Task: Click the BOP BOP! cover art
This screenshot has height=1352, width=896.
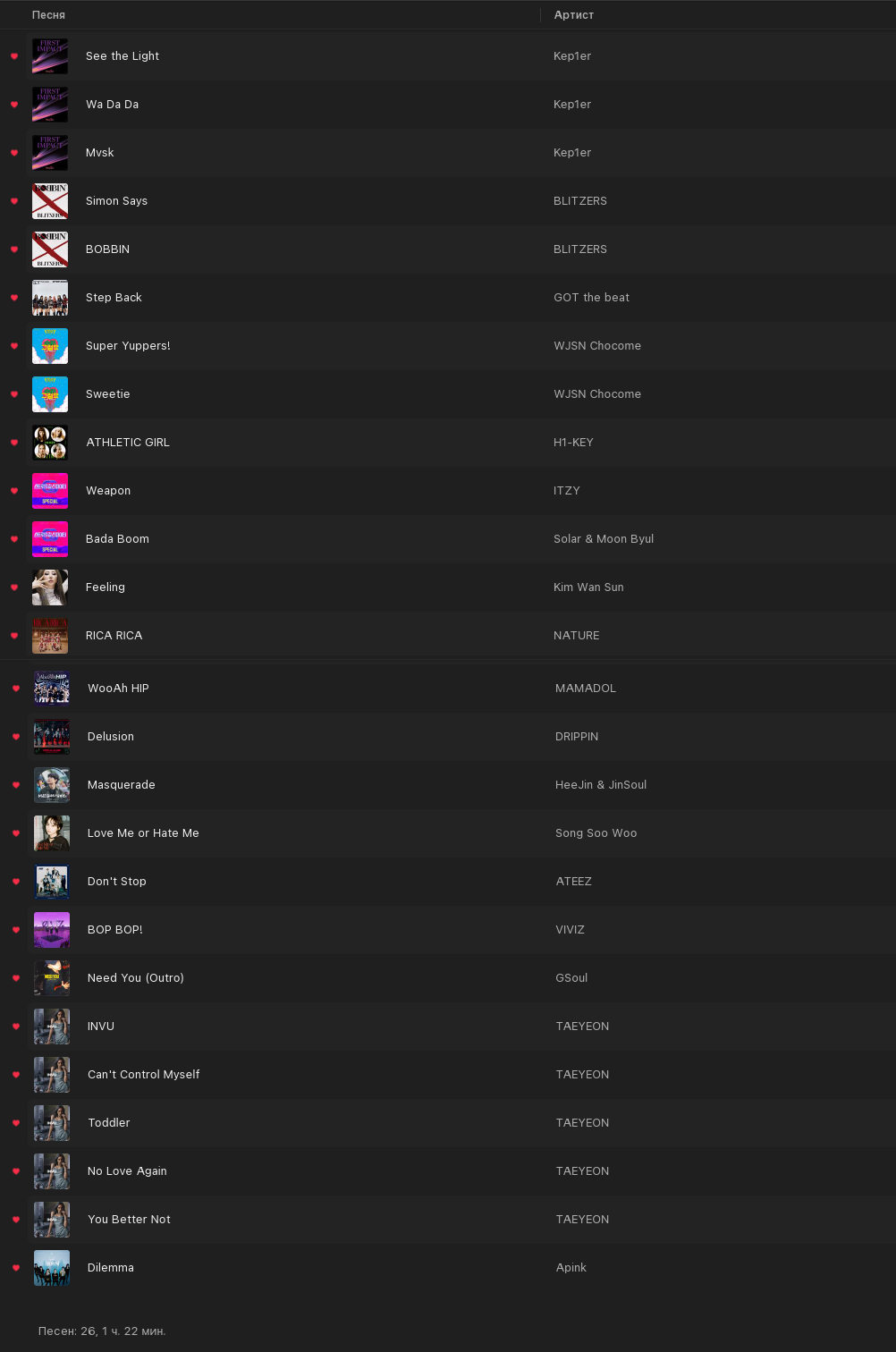Action: pos(52,930)
